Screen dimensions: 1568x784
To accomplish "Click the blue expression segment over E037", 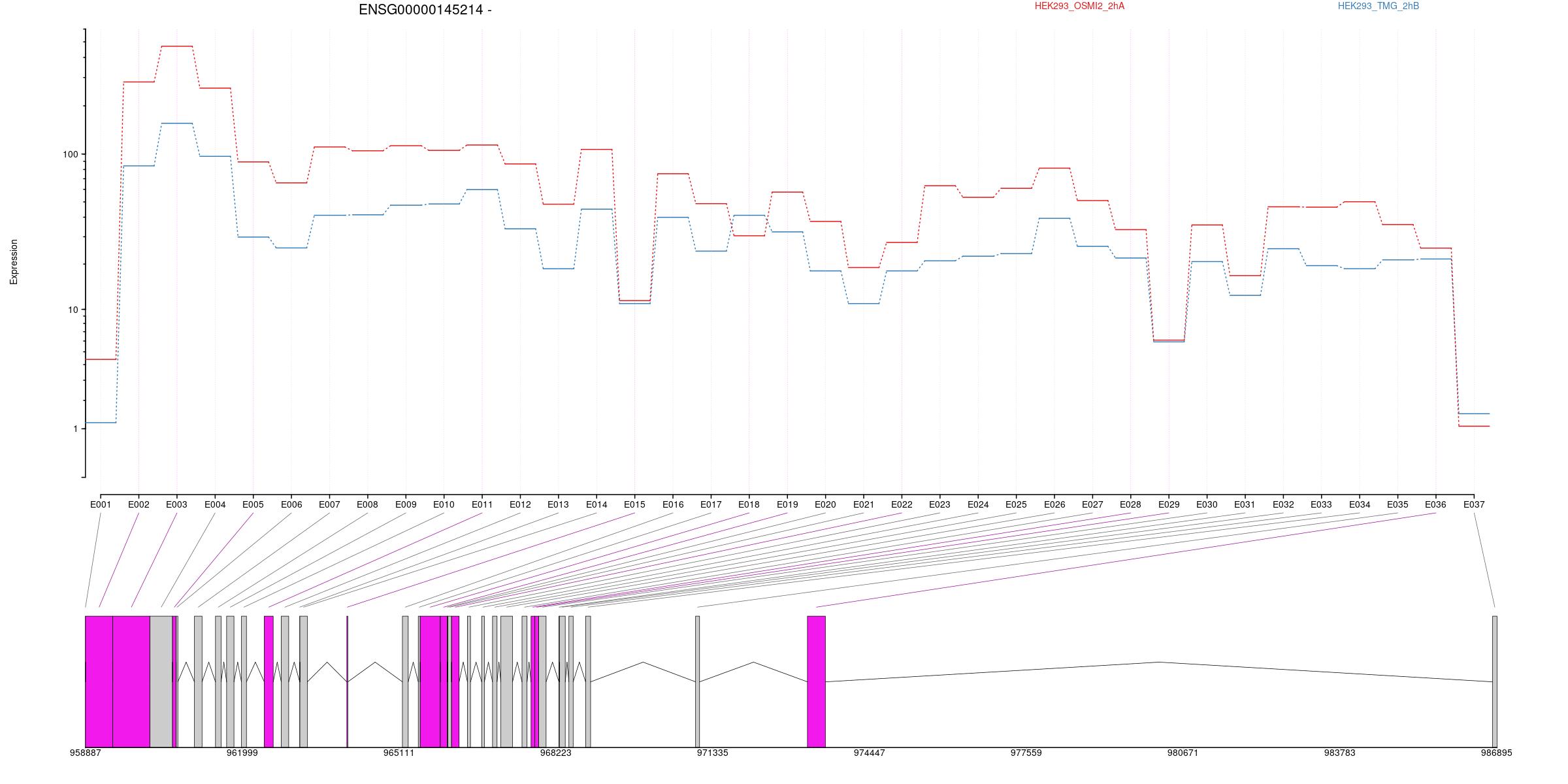I will point(1474,414).
